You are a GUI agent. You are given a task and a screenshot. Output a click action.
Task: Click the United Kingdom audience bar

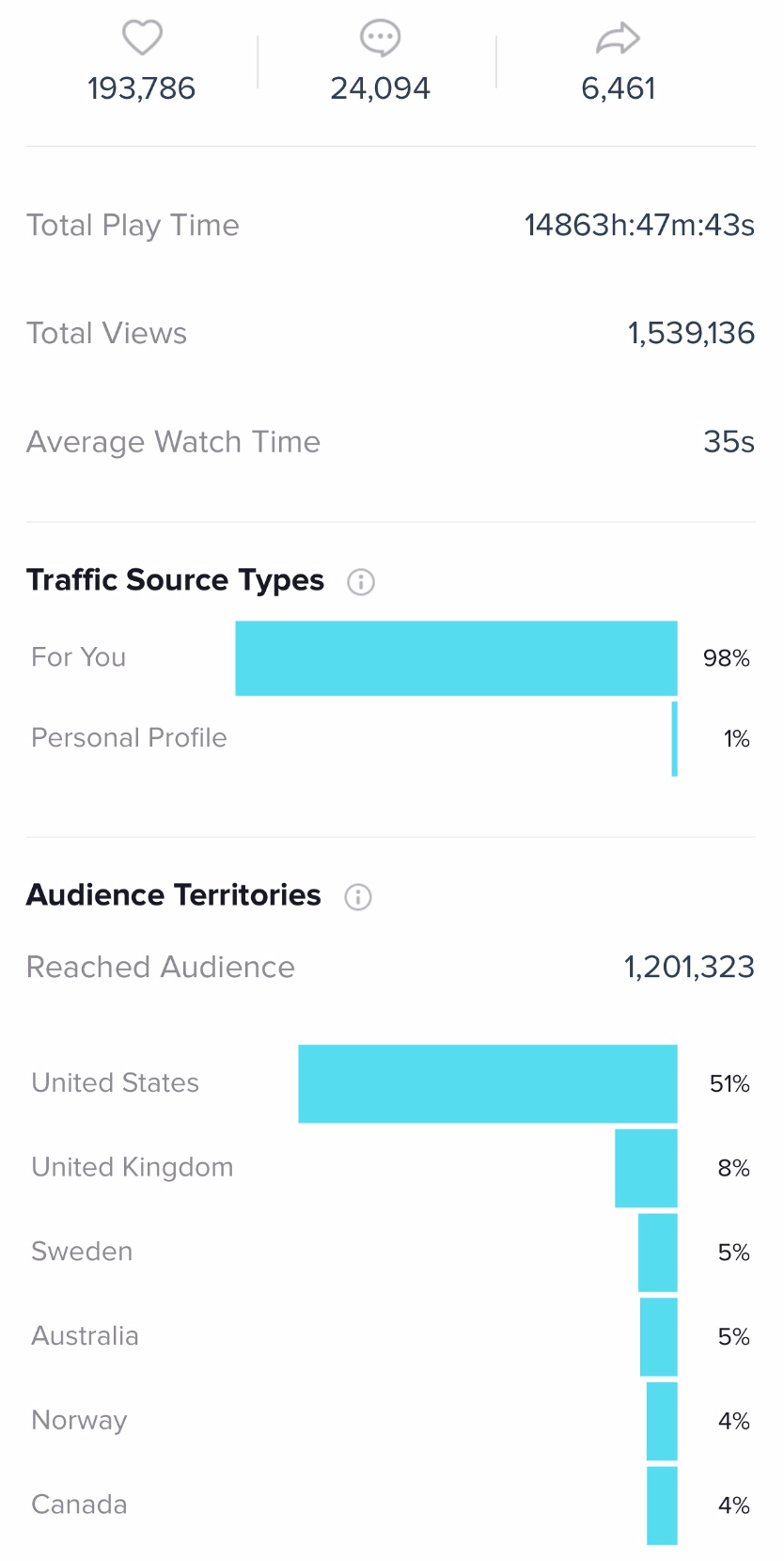(x=646, y=1168)
